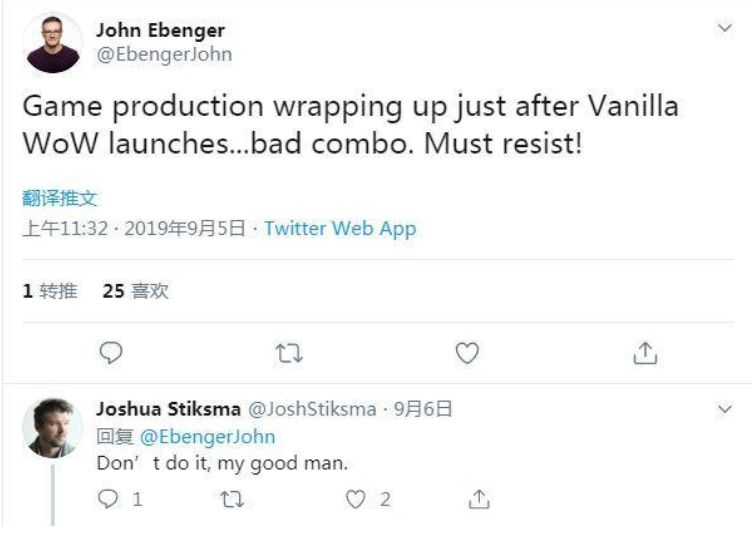This screenshot has width=752, height=534.
Task: Open Joshua Stiksma's profile avatar
Action: pyautogui.click(x=52, y=428)
